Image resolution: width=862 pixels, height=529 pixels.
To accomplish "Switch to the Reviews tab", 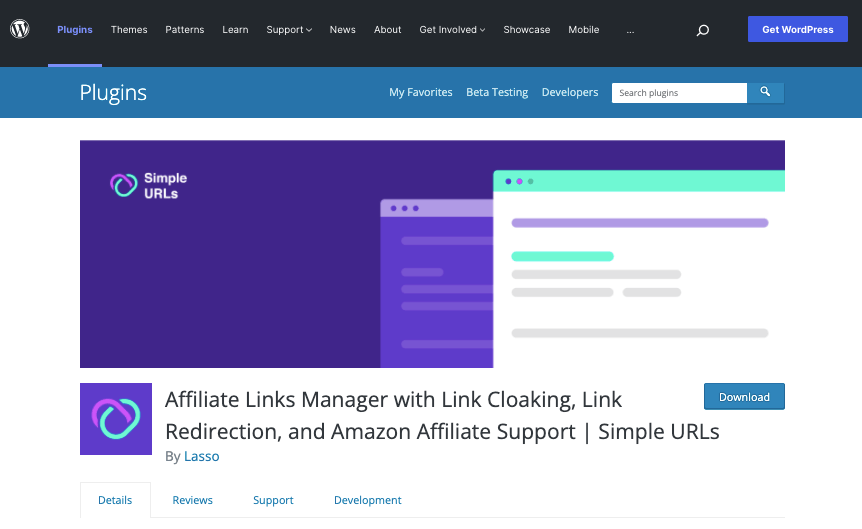I will click(192, 500).
